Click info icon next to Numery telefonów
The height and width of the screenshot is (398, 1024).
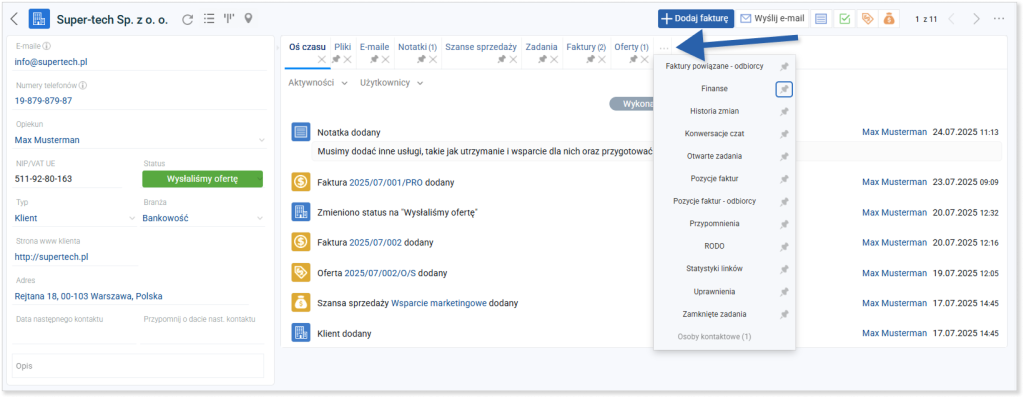84,85
